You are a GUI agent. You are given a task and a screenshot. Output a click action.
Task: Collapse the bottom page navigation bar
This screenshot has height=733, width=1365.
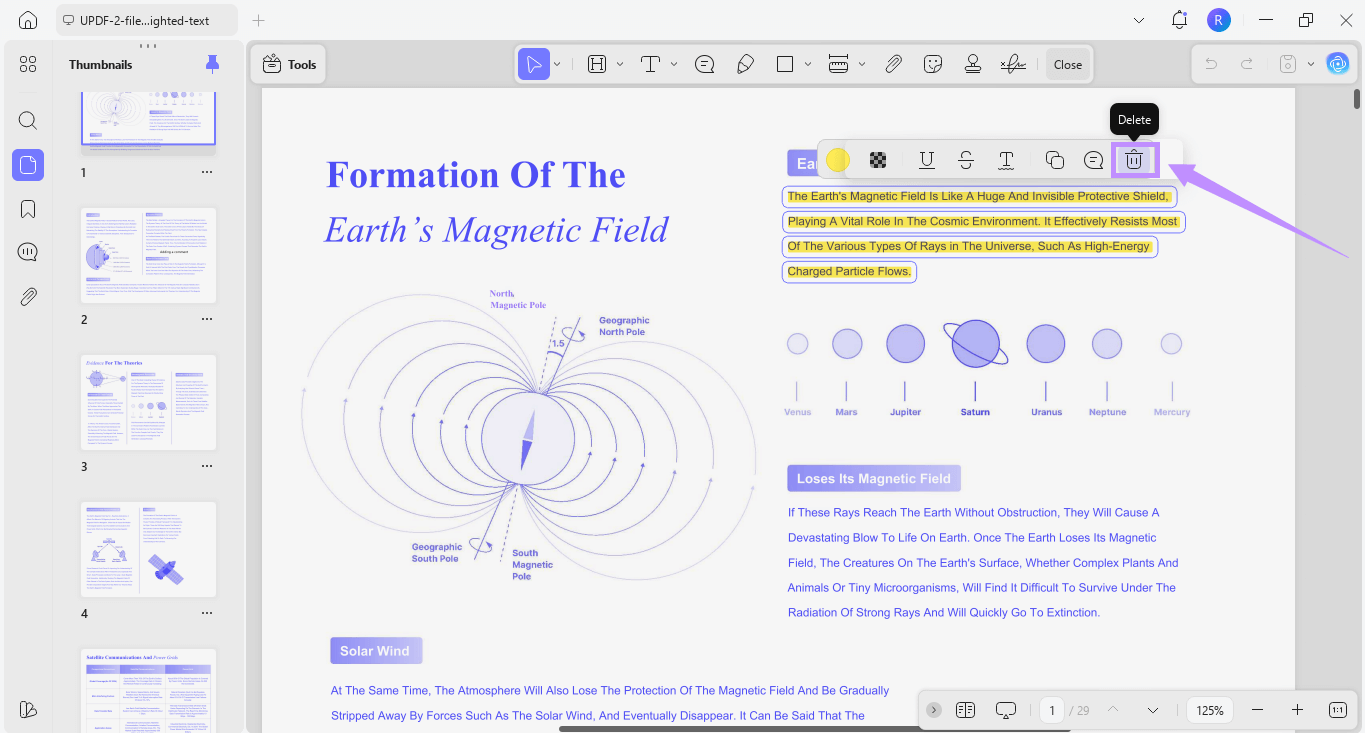[x=934, y=710]
